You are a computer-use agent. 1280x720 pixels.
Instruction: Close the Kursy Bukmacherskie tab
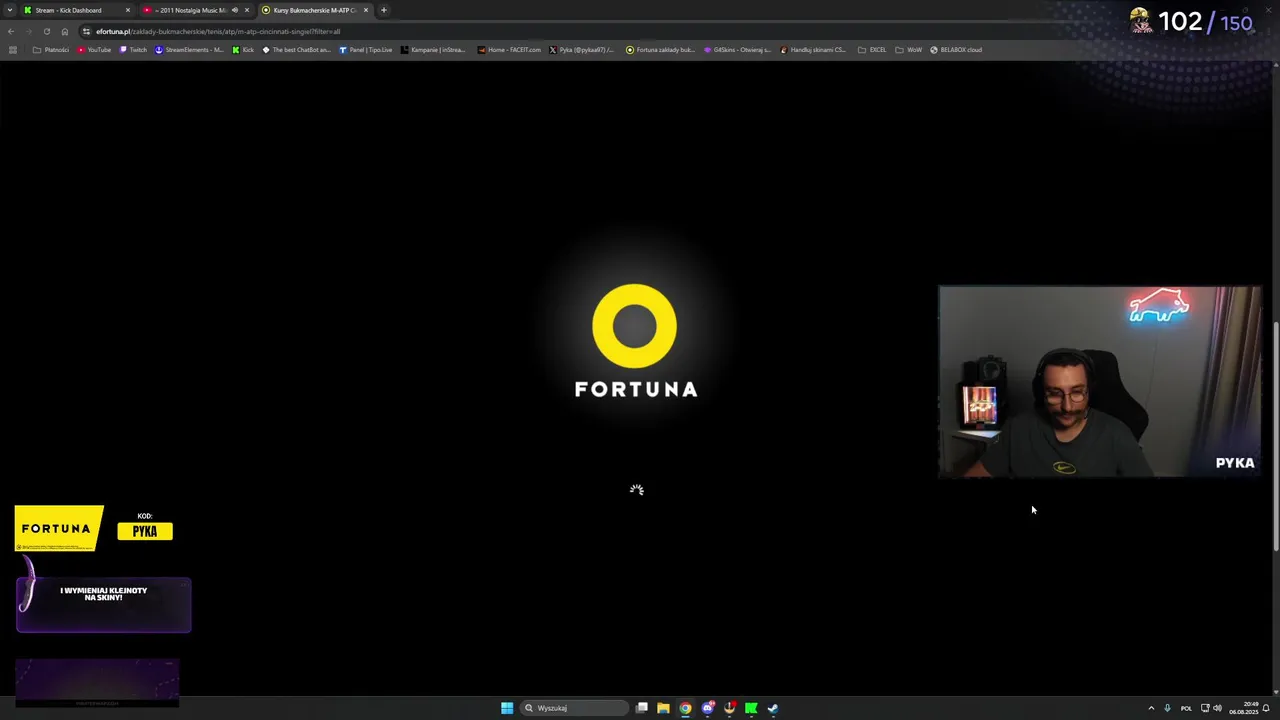[x=366, y=10]
